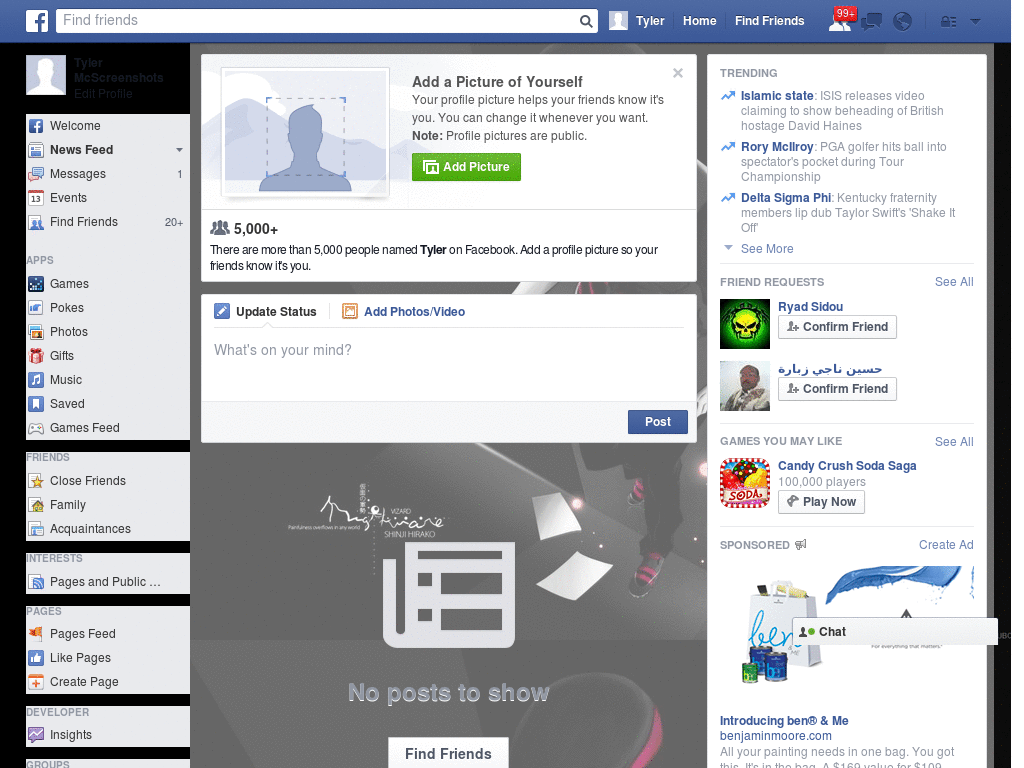This screenshot has width=1024, height=768.
Task: Click the blue Post button
Action: (x=658, y=422)
